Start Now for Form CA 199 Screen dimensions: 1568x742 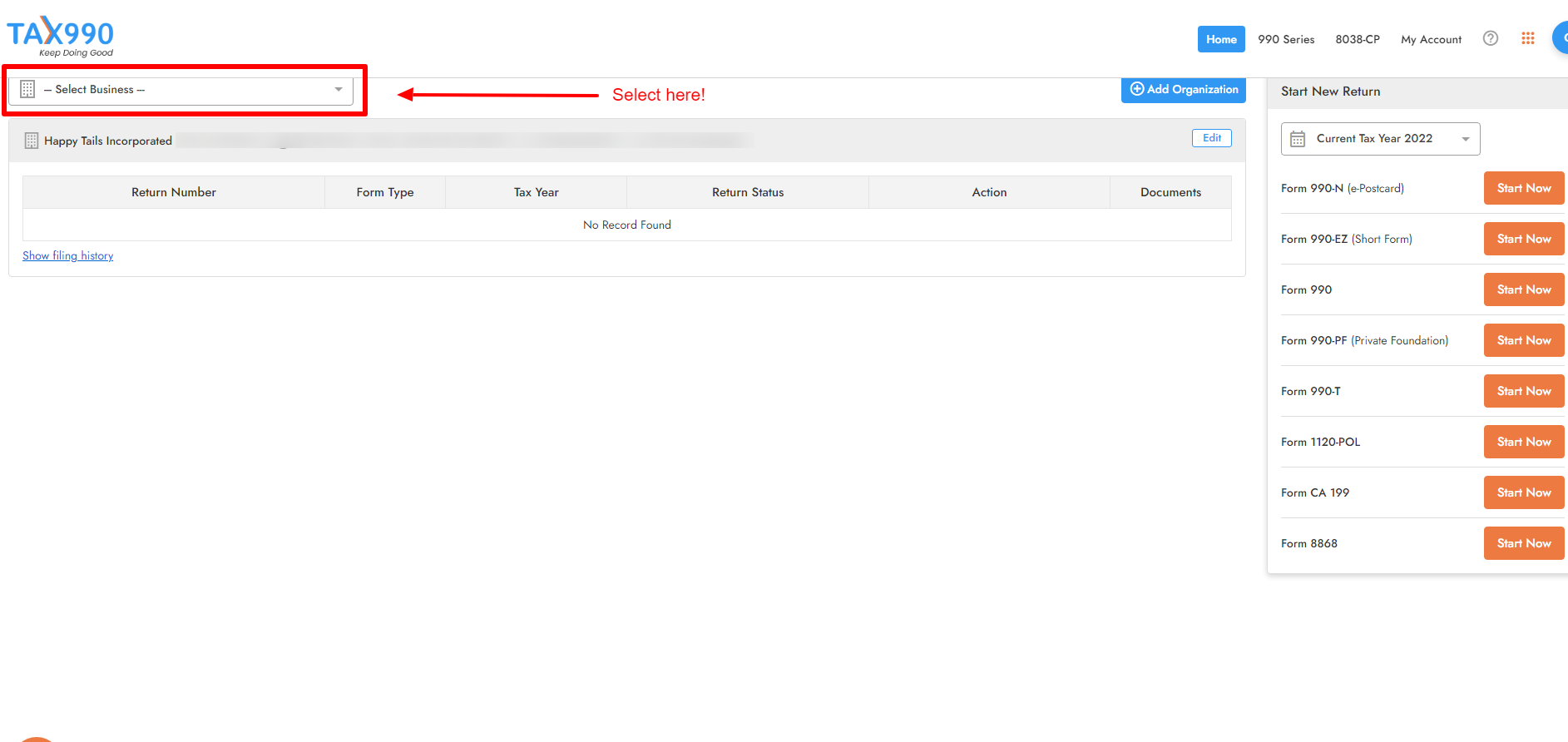pyautogui.click(x=1524, y=492)
